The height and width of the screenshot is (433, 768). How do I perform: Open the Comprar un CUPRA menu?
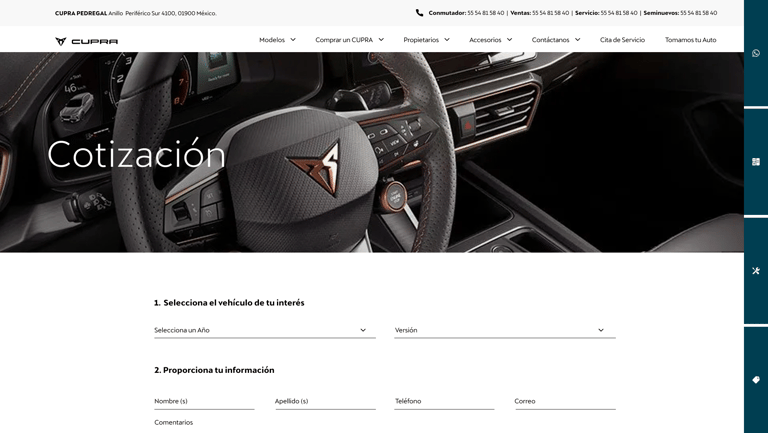(x=349, y=40)
